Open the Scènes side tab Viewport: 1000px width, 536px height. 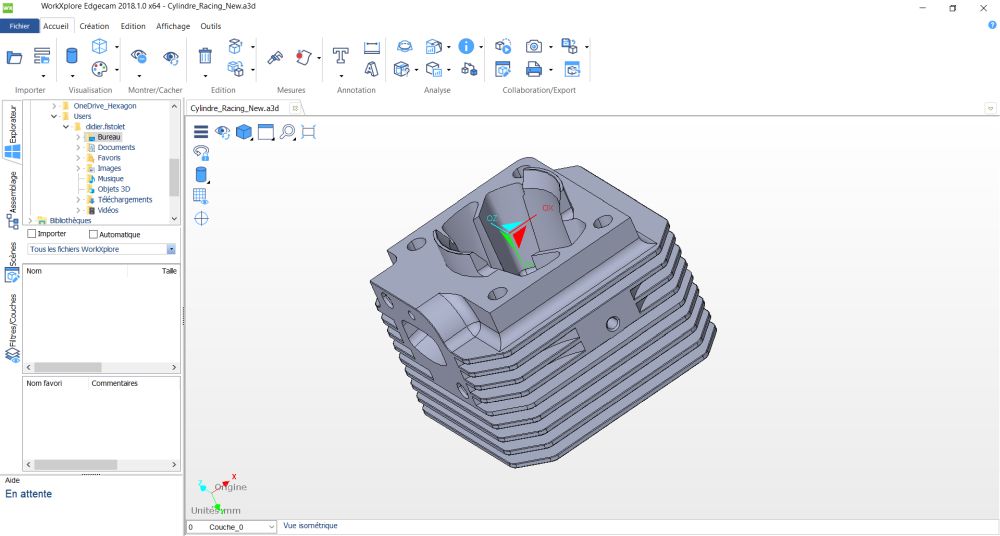[x=12, y=262]
